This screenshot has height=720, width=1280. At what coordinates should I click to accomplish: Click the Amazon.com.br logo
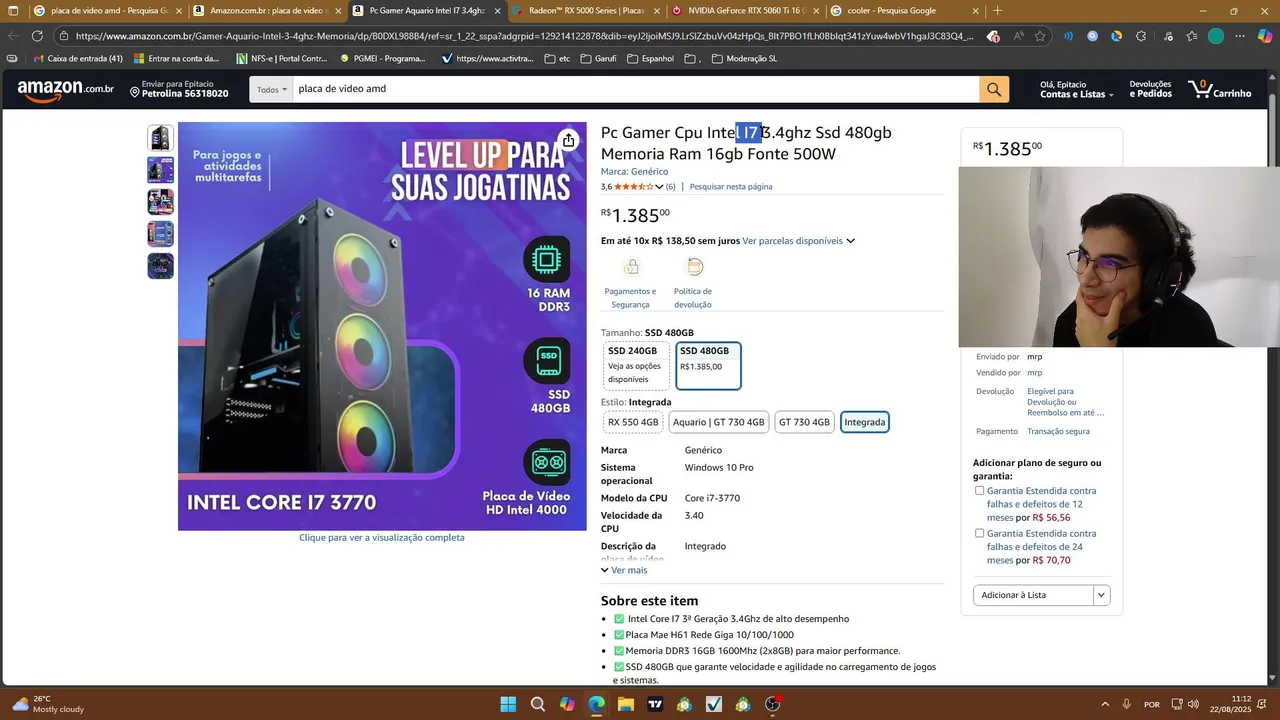(66, 89)
